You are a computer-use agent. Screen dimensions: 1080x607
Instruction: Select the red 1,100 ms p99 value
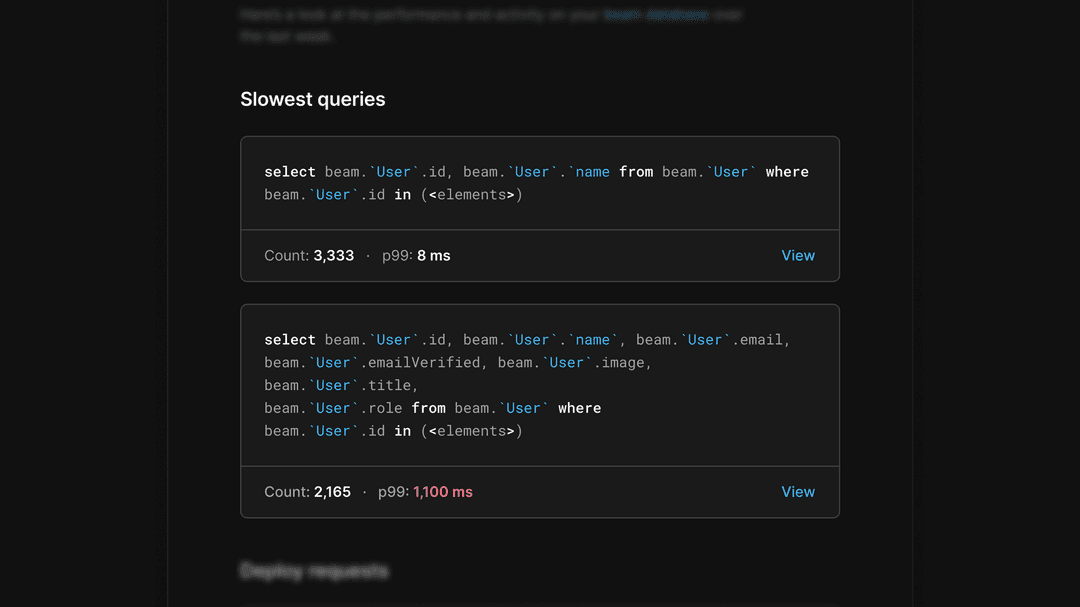point(443,491)
